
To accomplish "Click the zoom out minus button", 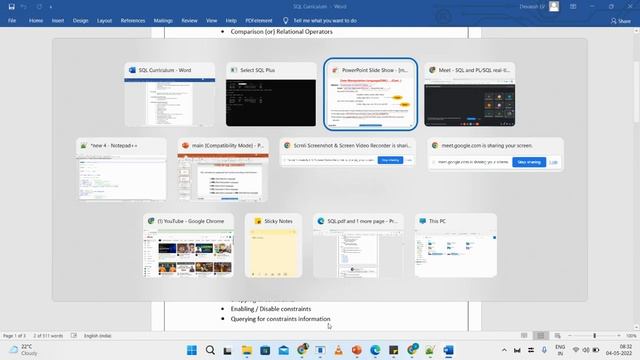I will (570, 336).
